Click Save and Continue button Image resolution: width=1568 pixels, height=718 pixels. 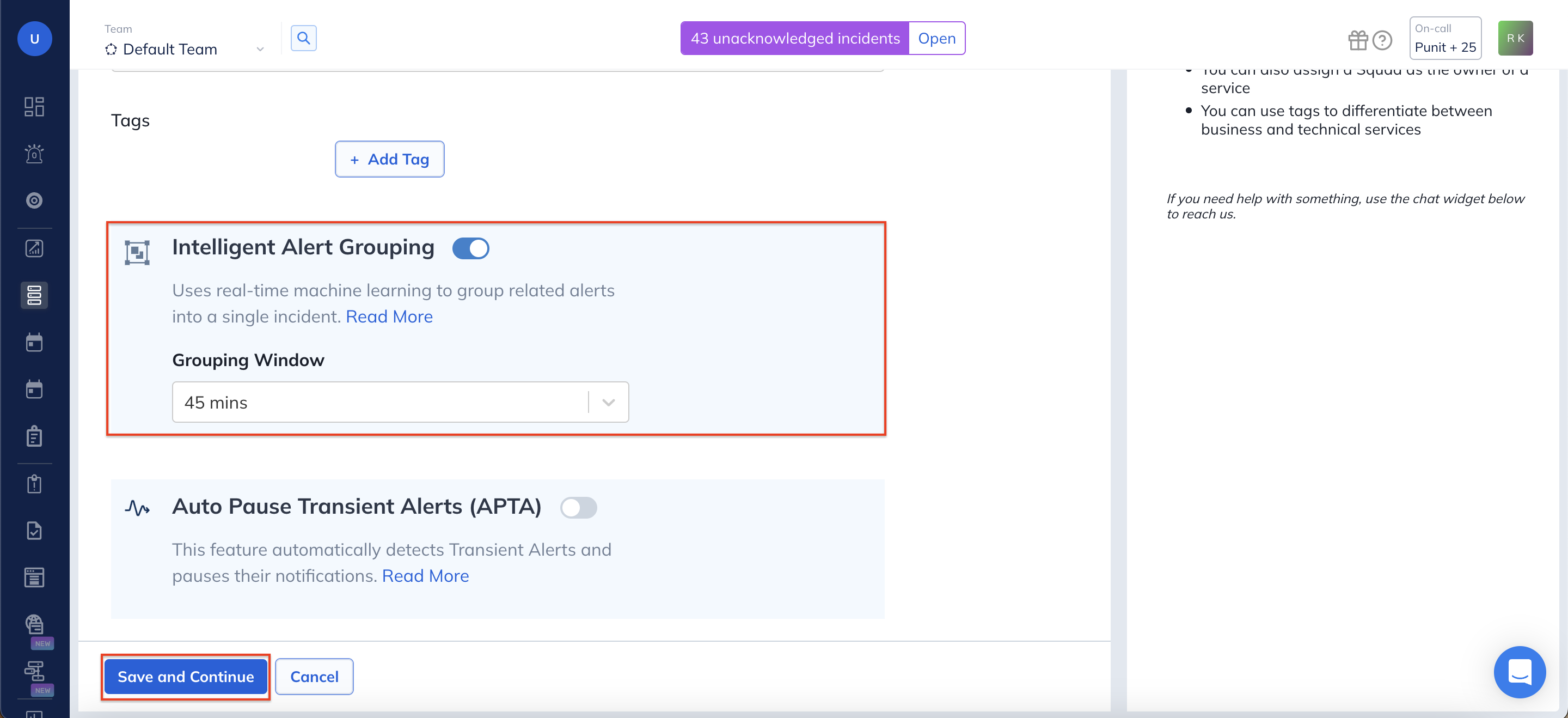click(186, 677)
